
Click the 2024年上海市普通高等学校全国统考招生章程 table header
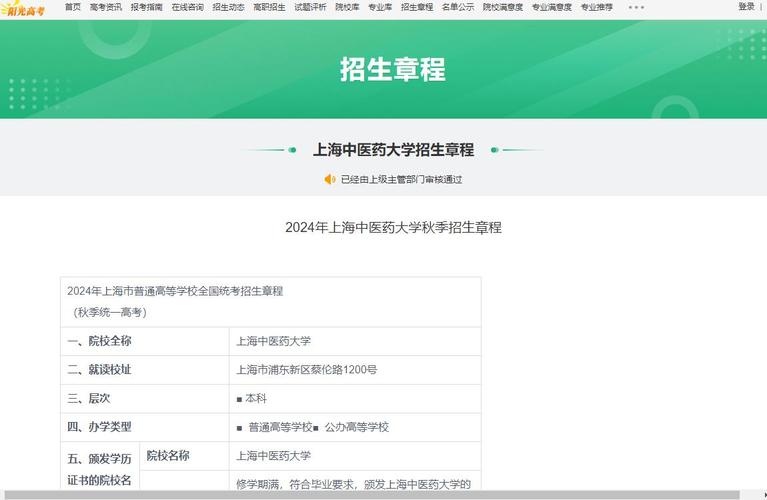(x=175, y=291)
